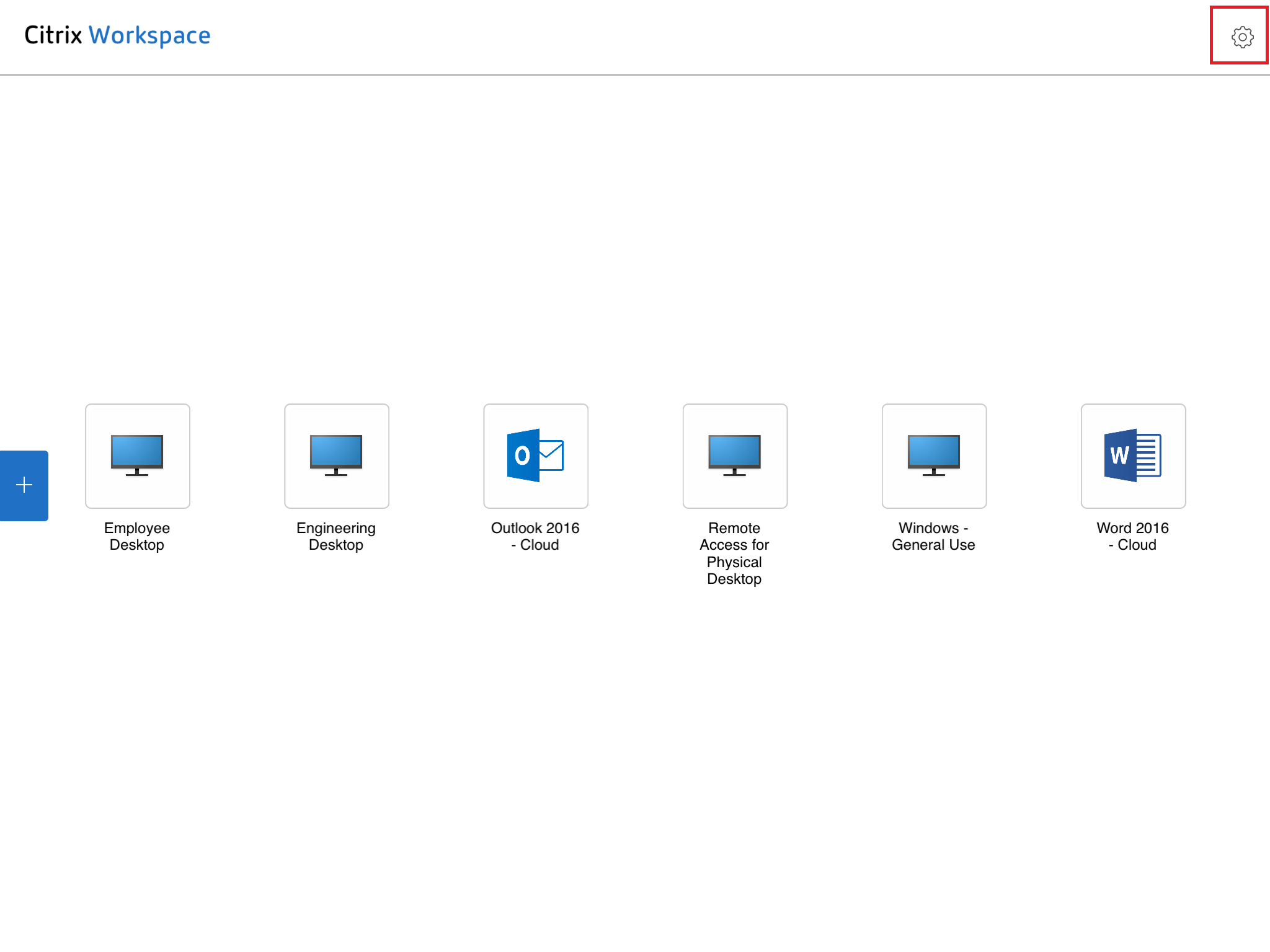This screenshot has width=1270, height=952.
Task: Open the settings gear icon
Action: (1242, 37)
